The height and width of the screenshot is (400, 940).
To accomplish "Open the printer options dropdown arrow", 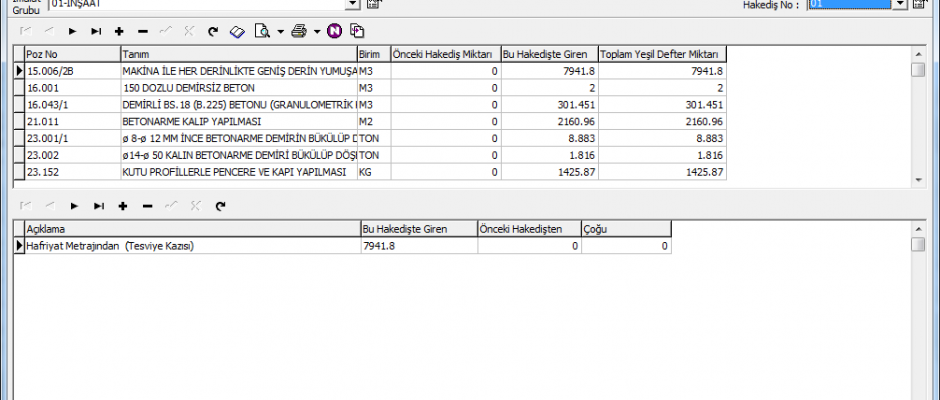I will click(316, 32).
